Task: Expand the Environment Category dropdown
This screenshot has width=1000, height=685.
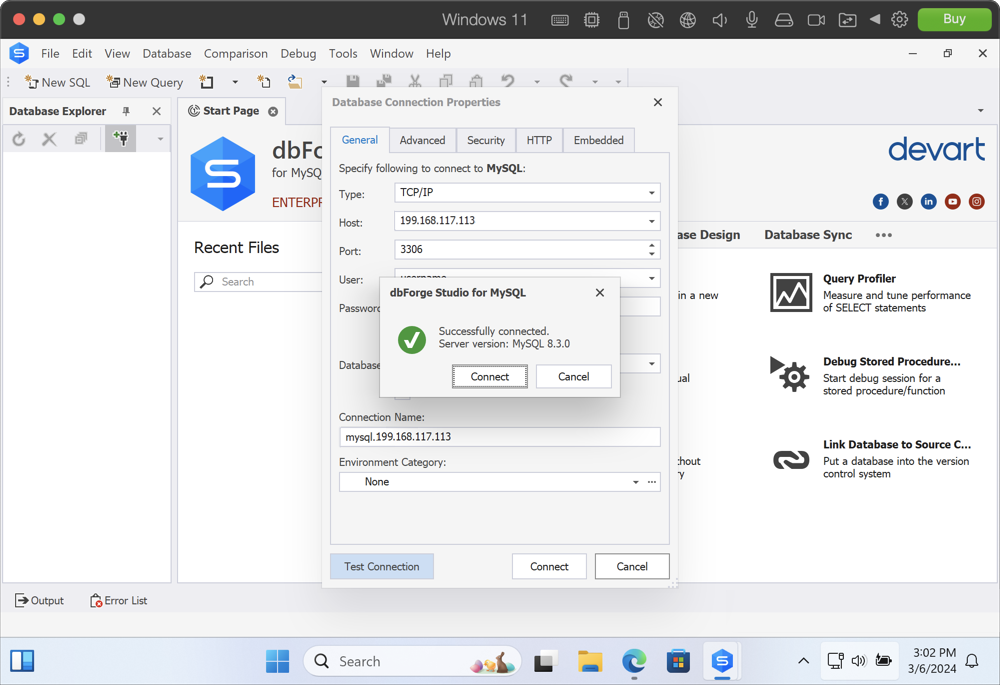Action: [636, 482]
